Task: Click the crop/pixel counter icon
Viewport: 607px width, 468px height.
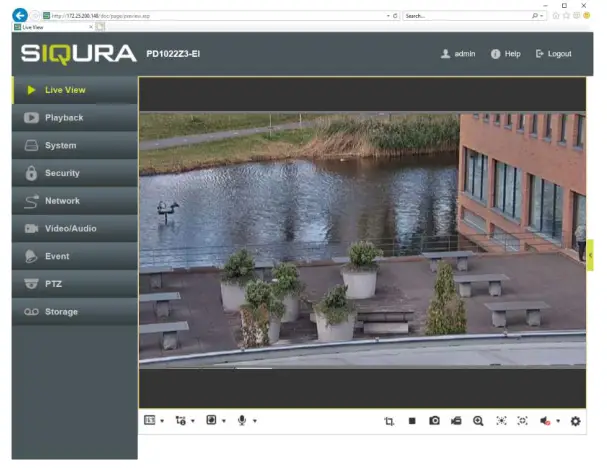Action: (x=389, y=421)
